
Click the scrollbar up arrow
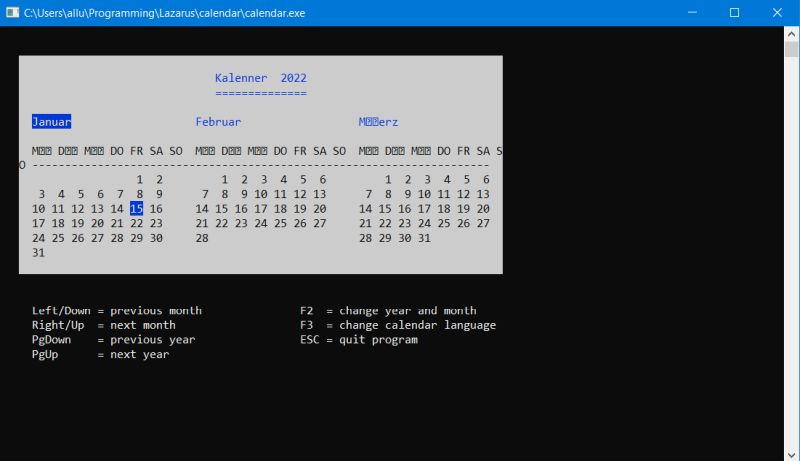coord(791,34)
